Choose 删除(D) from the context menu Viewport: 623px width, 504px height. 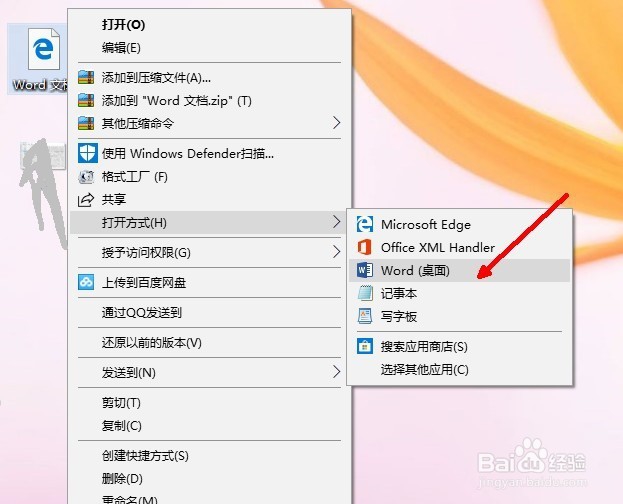point(209,479)
